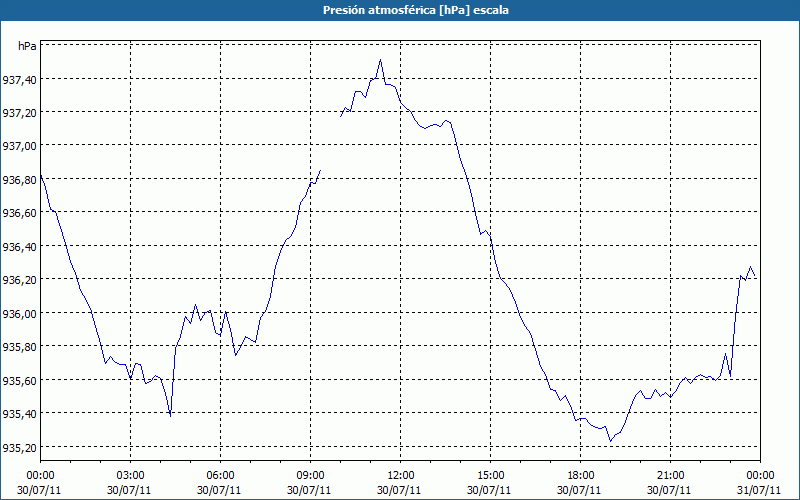Image resolution: width=800 pixels, height=500 pixels.
Task: Click the 'Presión atmosférica [hPa] escala' title
Action: 415,10
